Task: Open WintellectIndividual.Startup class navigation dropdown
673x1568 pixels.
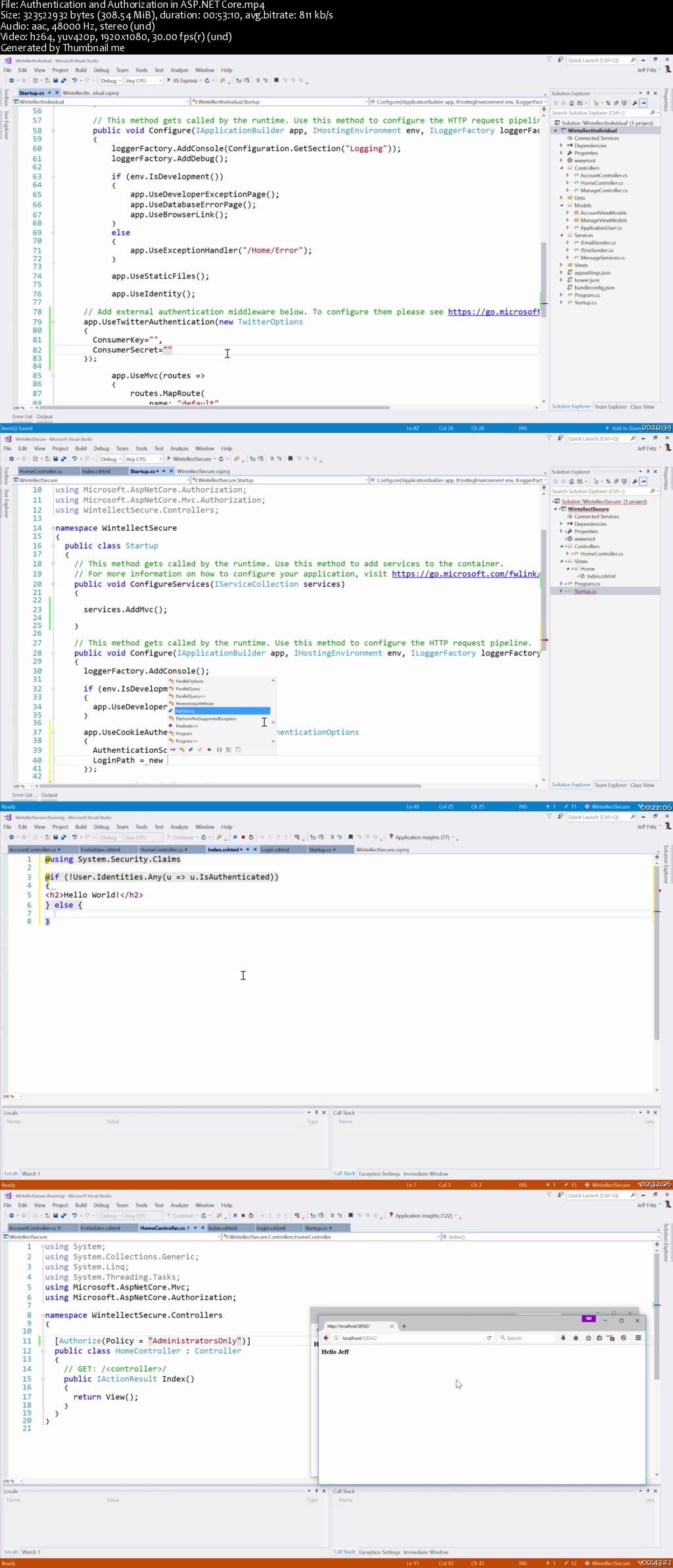Action: [x=281, y=102]
